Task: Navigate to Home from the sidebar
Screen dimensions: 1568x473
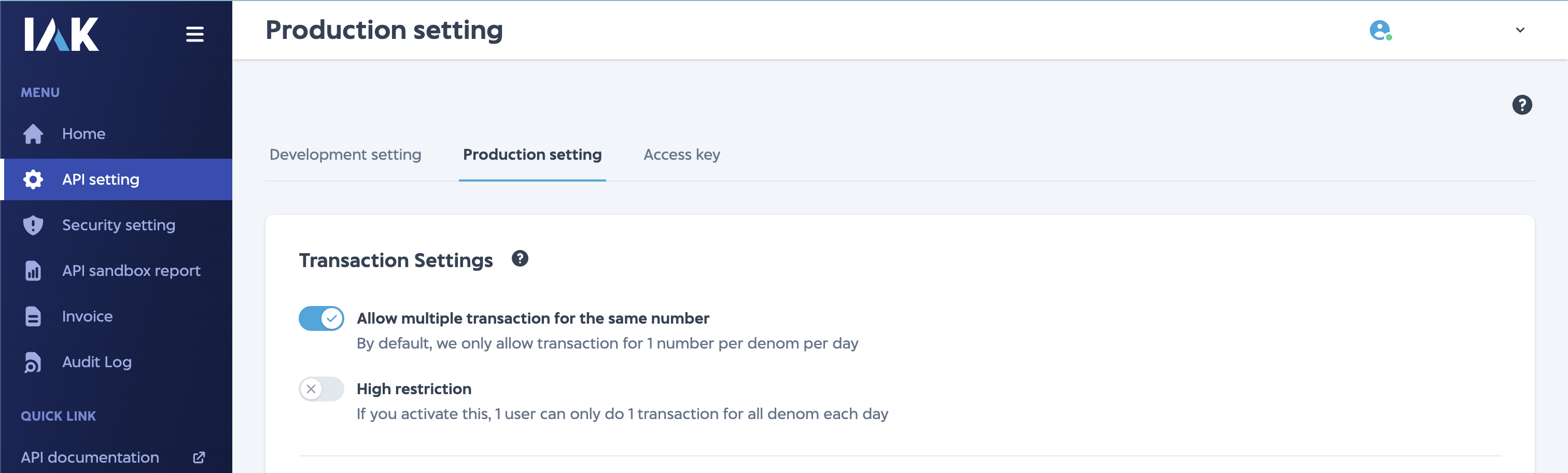Action: (83, 133)
